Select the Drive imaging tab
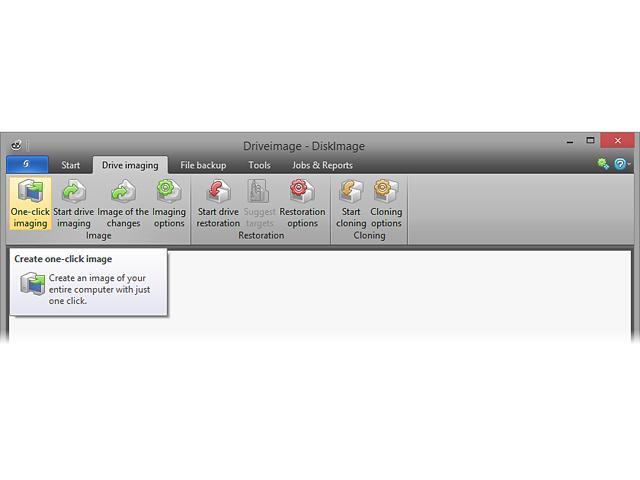 (x=130, y=165)
